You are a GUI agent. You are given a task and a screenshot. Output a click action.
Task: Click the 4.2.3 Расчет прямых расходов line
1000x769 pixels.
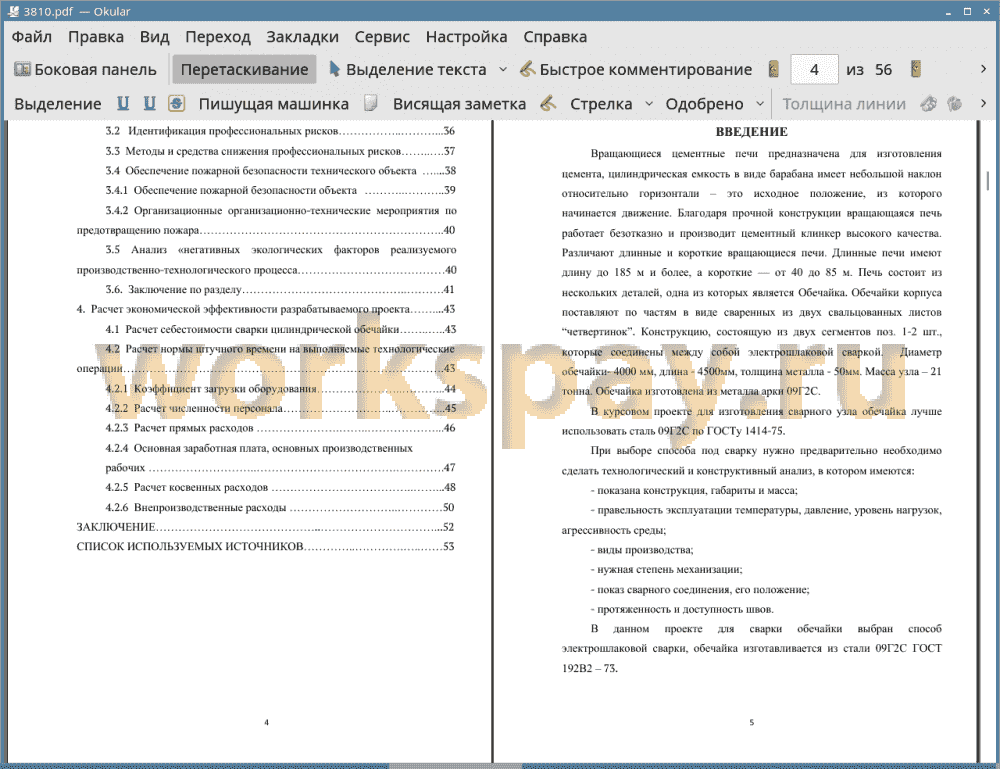280,428
